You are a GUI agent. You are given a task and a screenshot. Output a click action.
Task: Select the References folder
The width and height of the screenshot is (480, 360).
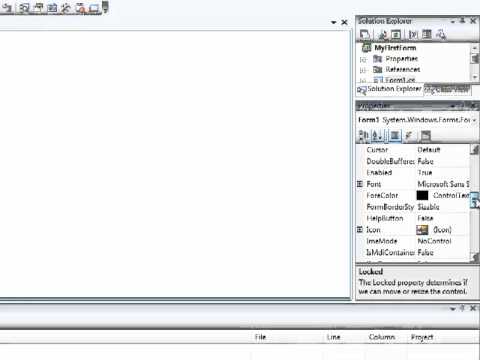tap(403, 70)
